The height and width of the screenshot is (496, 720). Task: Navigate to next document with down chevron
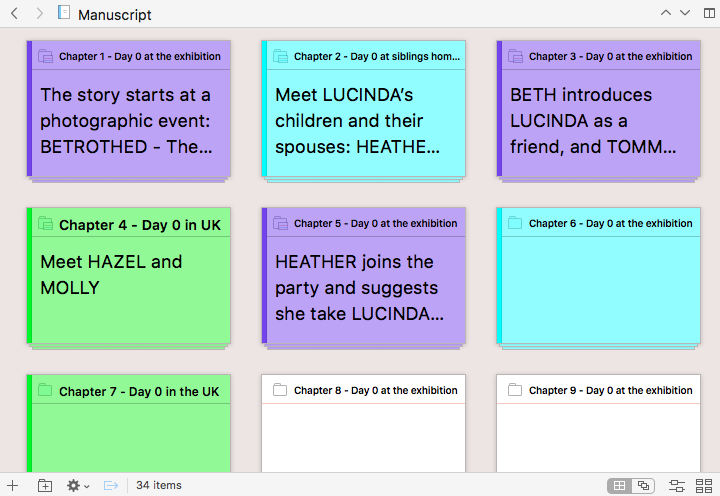[x=685, y=13]
